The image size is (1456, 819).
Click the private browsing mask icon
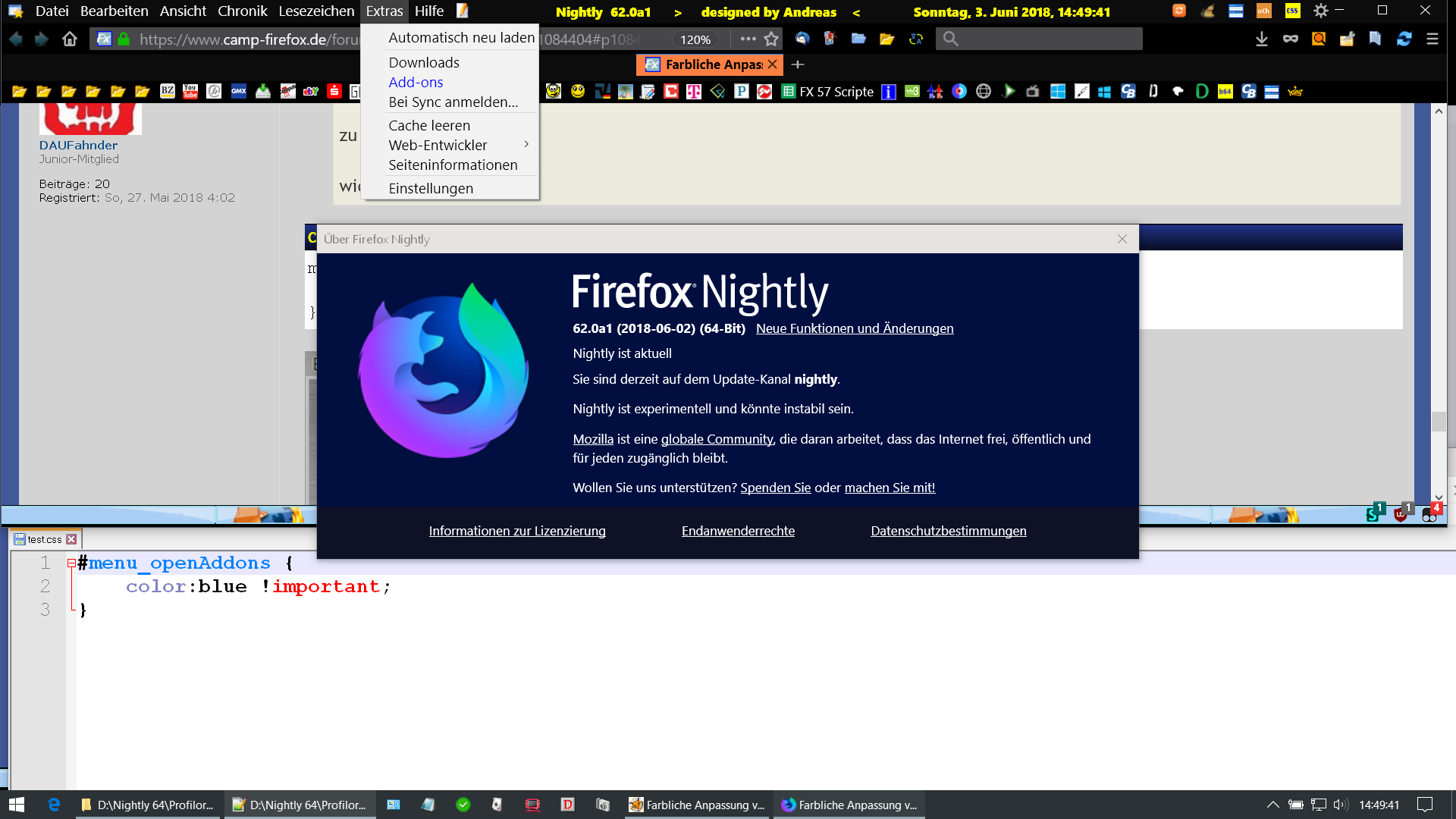1290,39
